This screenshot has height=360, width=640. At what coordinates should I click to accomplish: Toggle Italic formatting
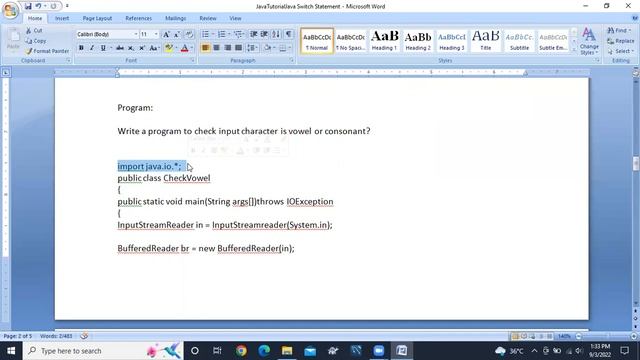tap(92, 48)
